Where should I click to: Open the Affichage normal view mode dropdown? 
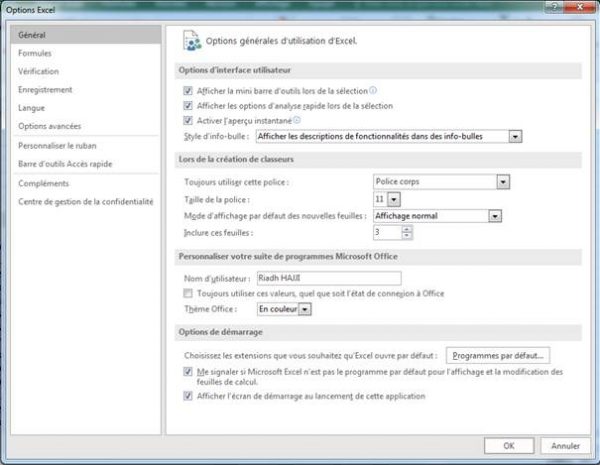coord(494,215)
